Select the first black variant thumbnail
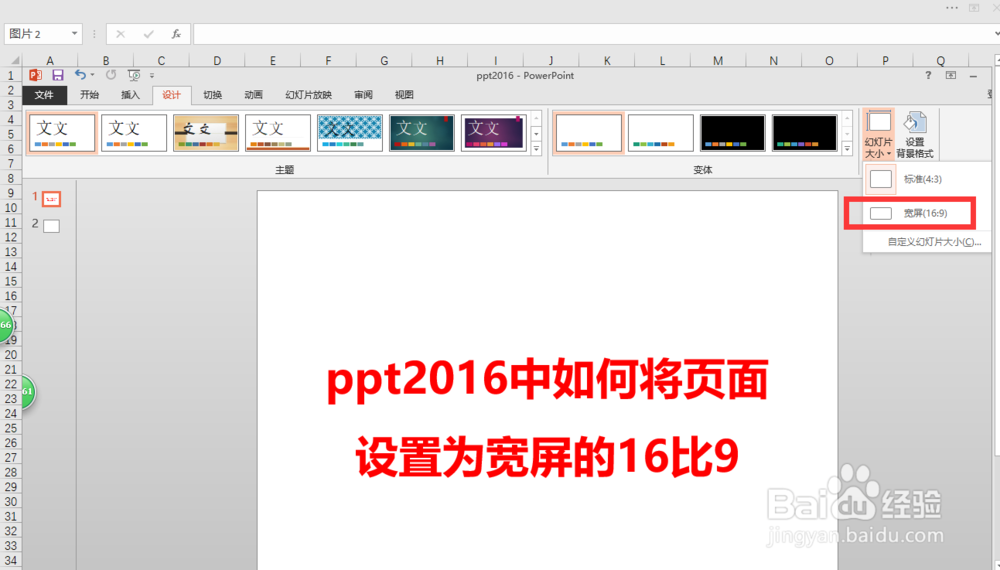Screen dimensions: 1000x570 [x=733, y=133]
